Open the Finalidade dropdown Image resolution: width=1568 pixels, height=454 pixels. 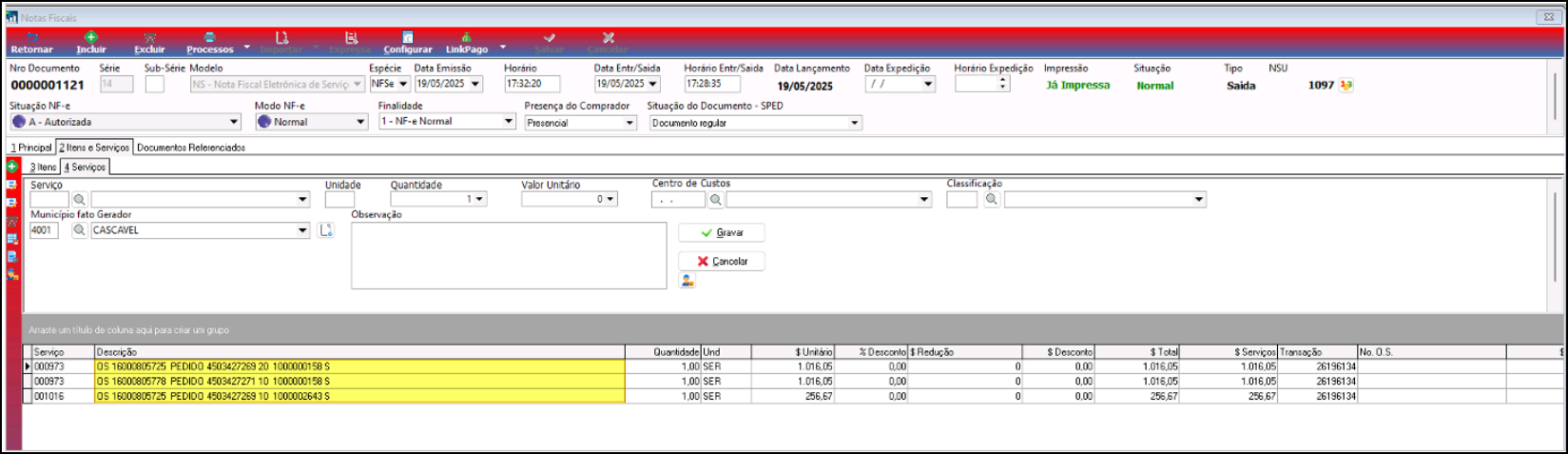509,121
